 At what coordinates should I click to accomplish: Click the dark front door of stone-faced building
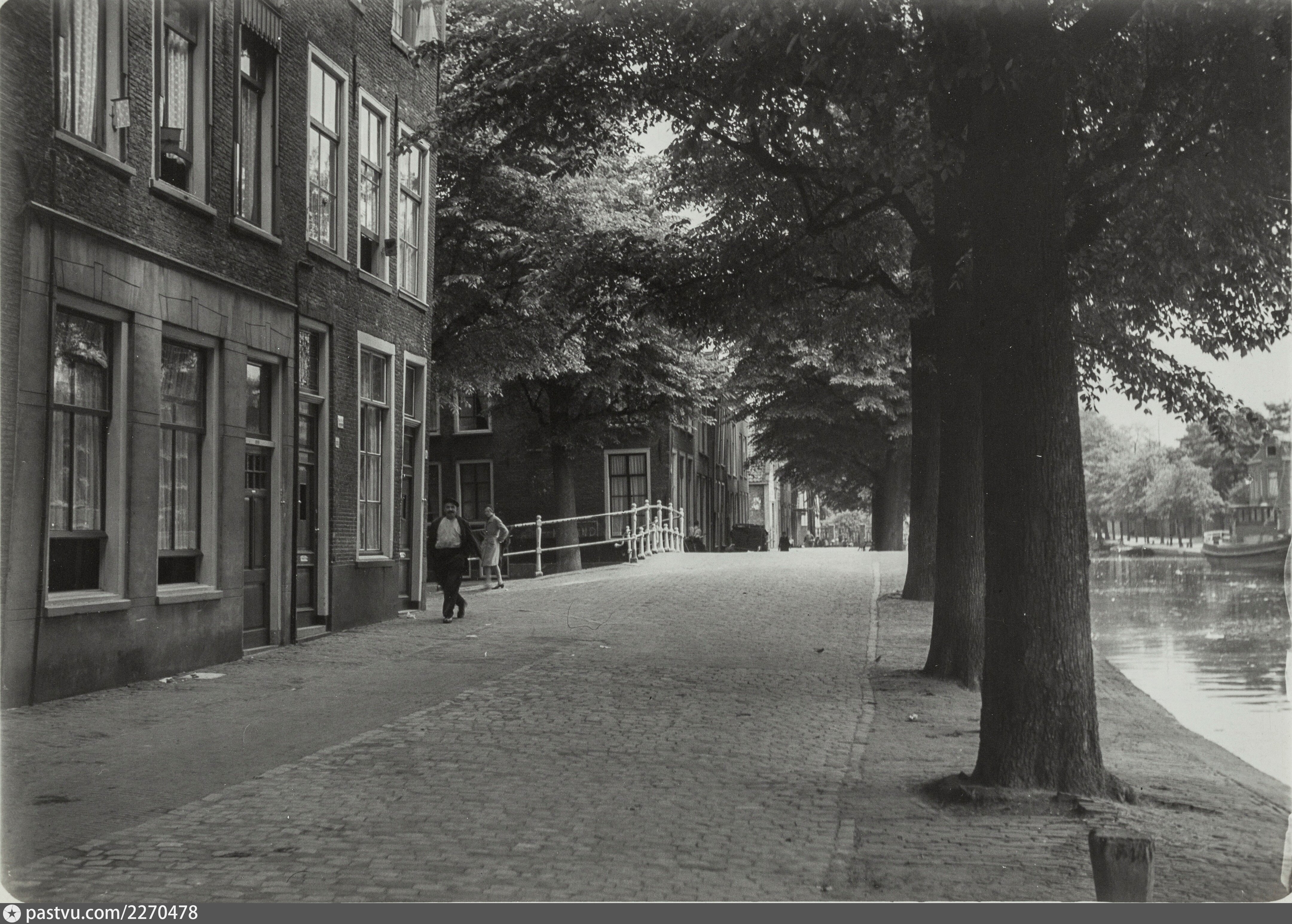(x=258, y=540)
